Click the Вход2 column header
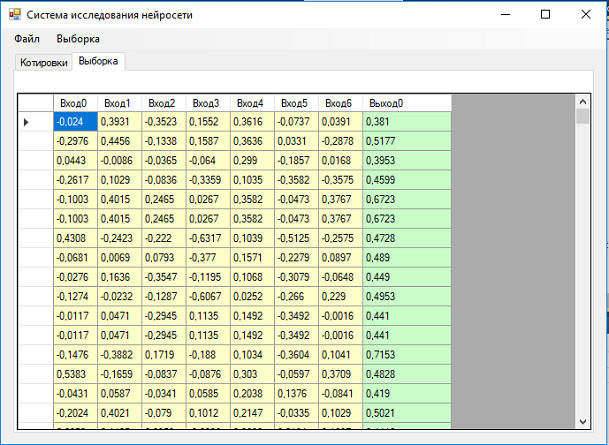 point(164,103)
